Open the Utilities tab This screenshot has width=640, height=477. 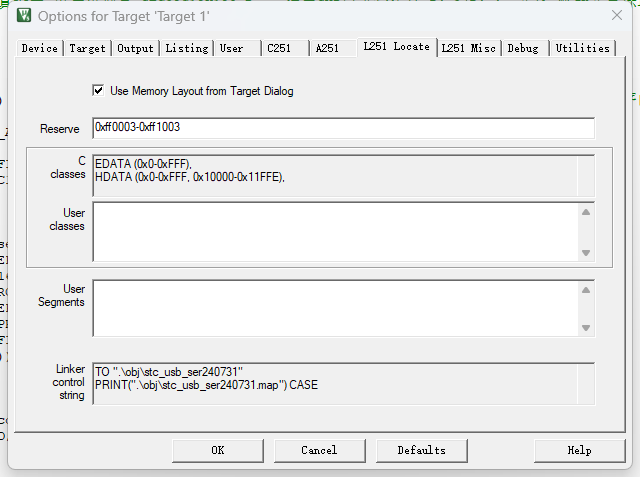[x=582, y=48]
